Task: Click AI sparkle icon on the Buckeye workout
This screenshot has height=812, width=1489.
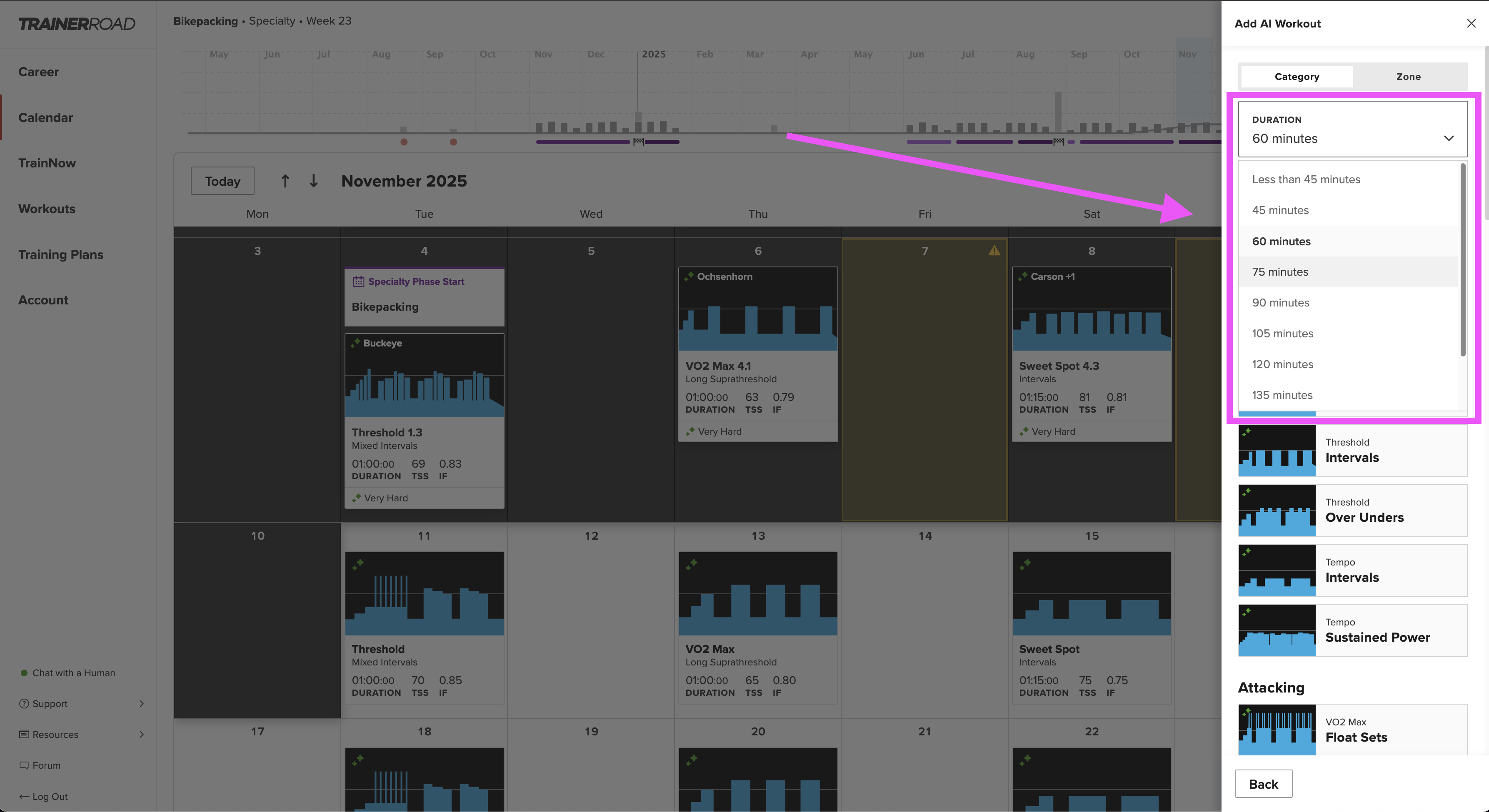Action: (355, 343)
